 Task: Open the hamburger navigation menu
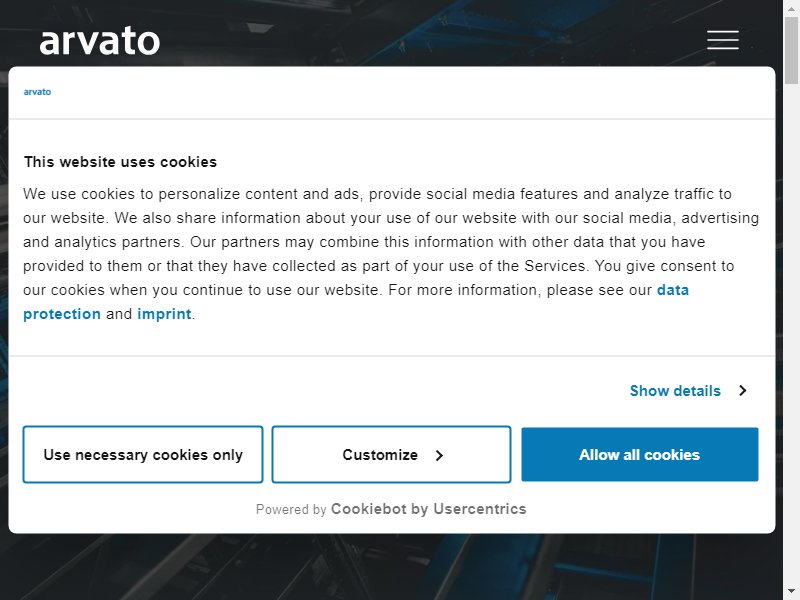point(722,40)
